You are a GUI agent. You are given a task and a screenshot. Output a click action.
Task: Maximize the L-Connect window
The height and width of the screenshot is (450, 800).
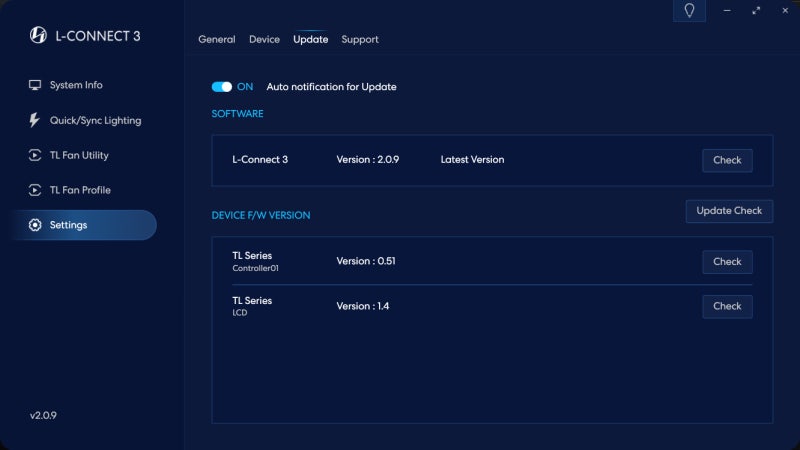click(x=756, y=10)
